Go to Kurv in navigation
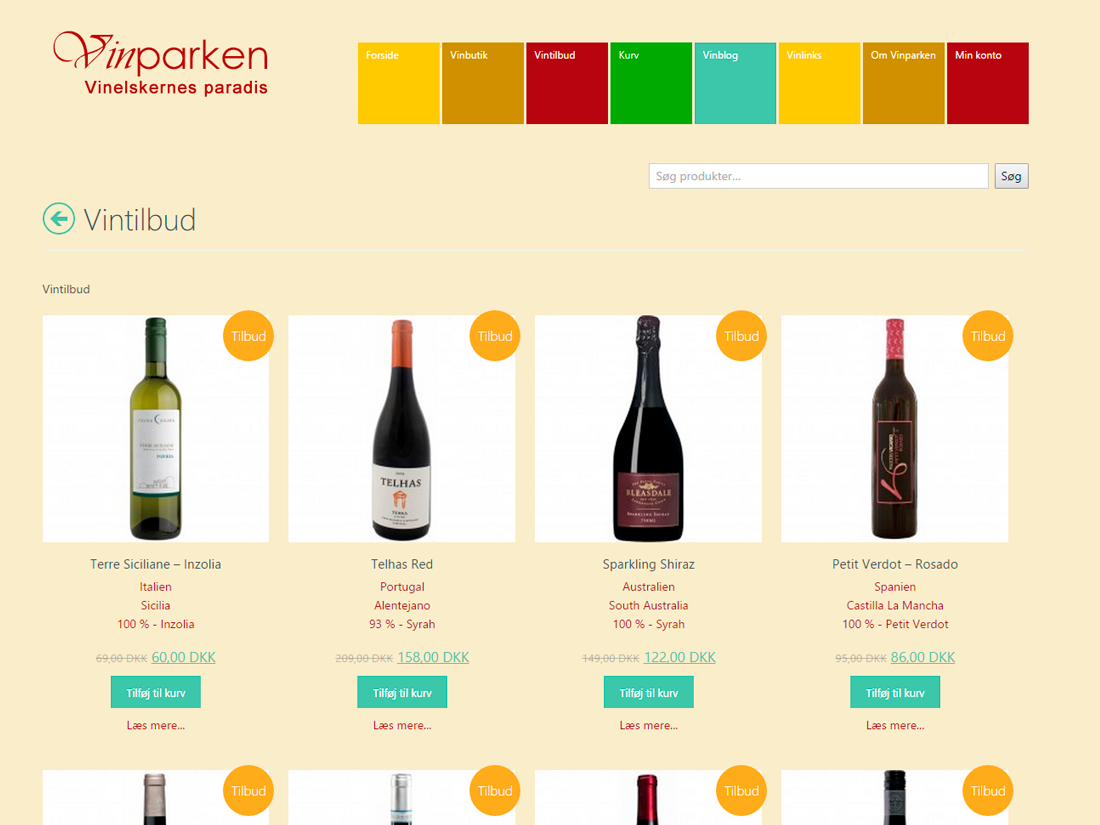The image size is (1100, 825). 651,83
